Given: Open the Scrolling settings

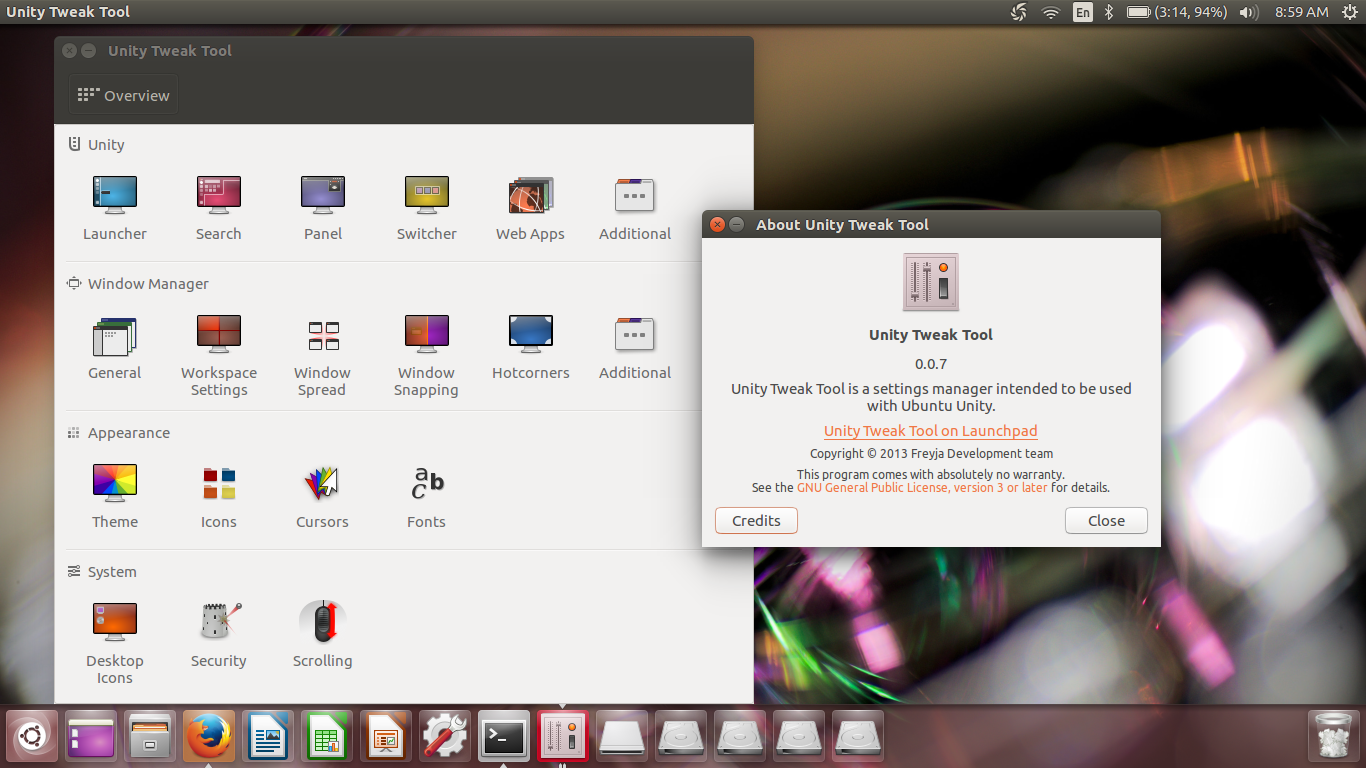Looking at the screenshot, I should tap(323, 635).
